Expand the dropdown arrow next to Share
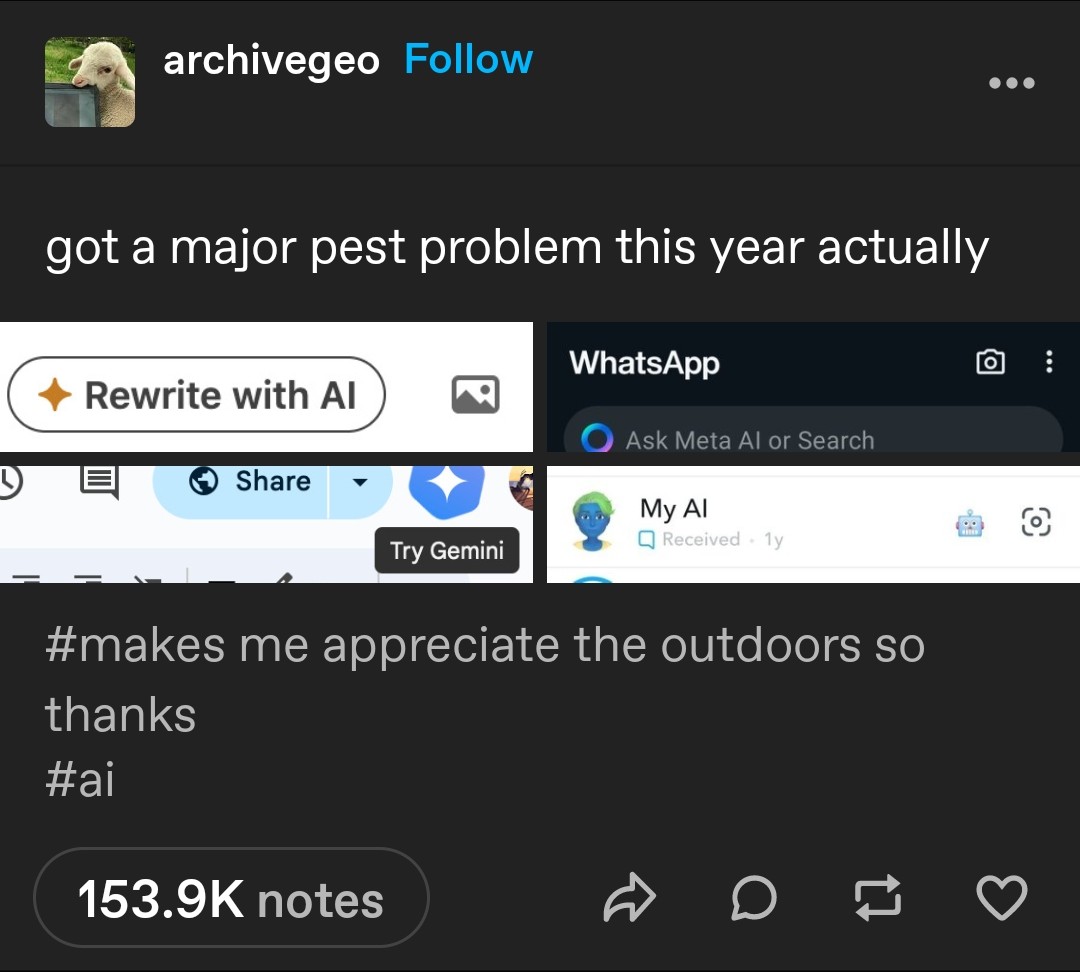The width and height of the screenshot is (1080, 972). [360, 482]
